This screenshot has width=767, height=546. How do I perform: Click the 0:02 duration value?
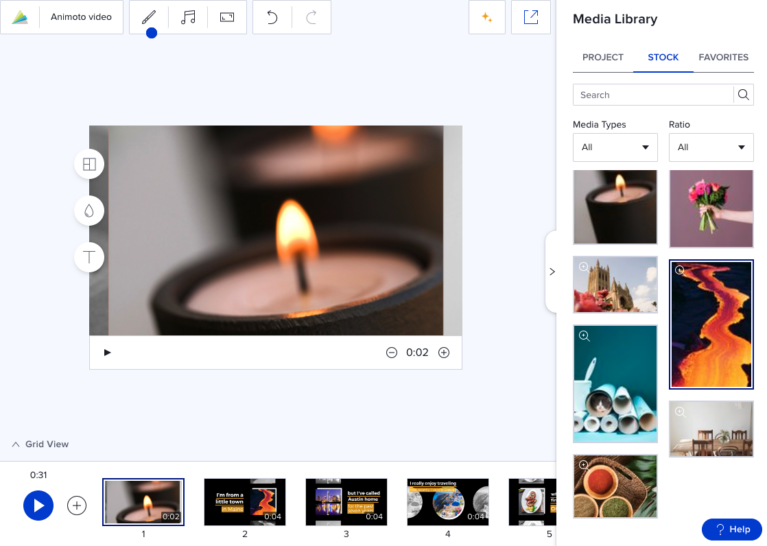[x=417, y=353]
